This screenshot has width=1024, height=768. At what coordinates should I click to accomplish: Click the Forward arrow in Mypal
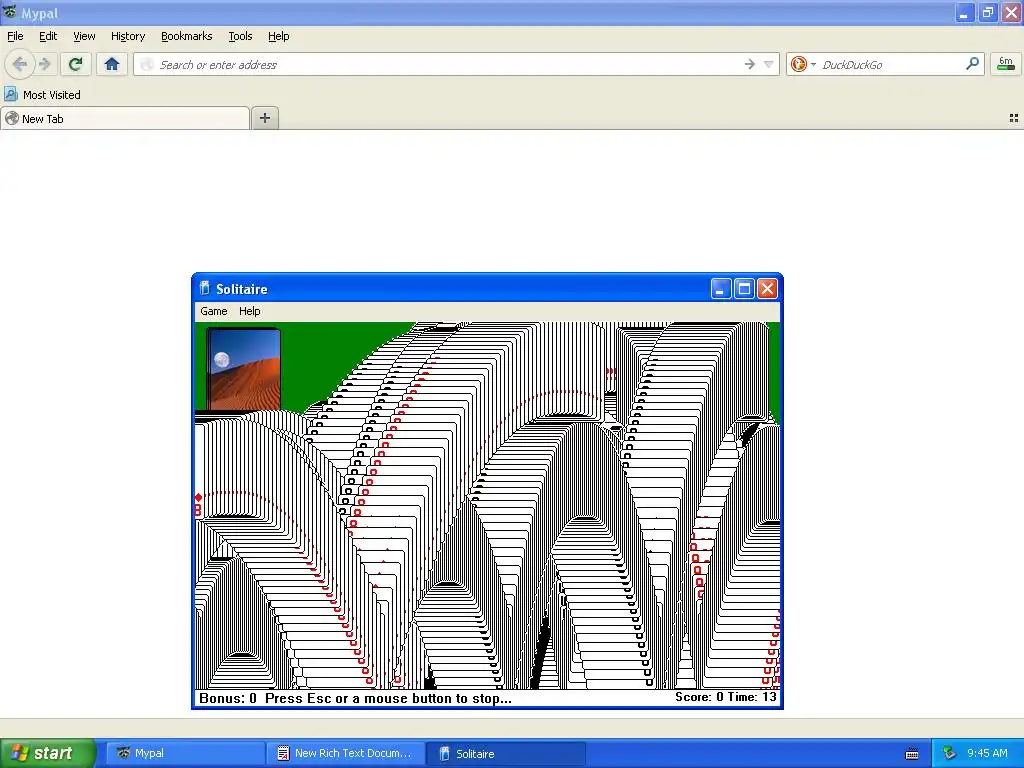tap(44, 64)
